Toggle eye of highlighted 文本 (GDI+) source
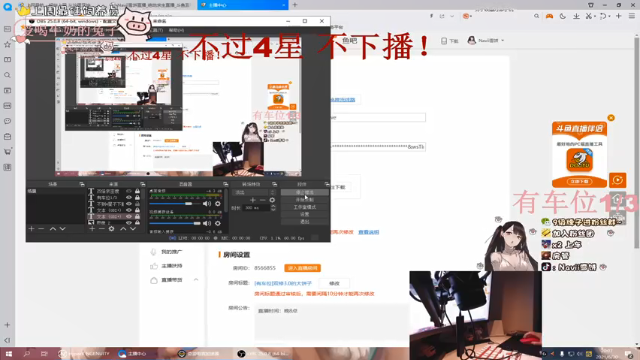This screenshot has height=360, width=640. pos(129,216)
